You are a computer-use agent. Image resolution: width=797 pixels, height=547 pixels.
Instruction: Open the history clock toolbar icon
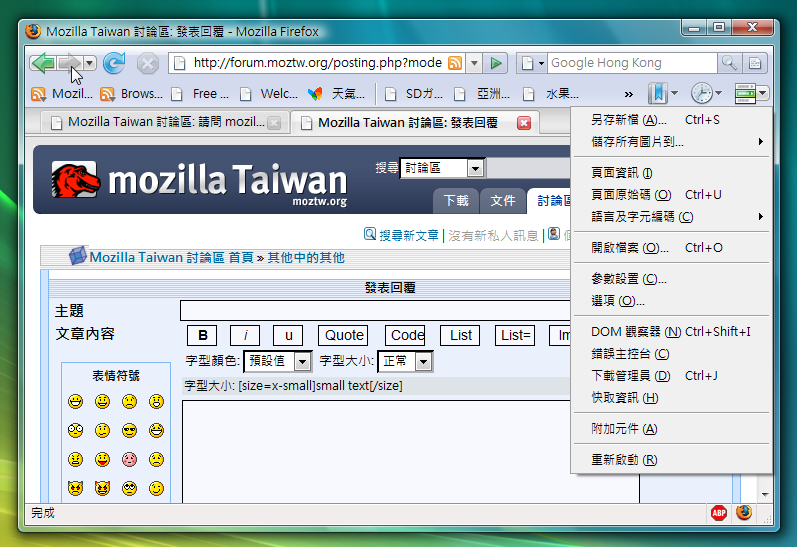(x=702, y=93)
